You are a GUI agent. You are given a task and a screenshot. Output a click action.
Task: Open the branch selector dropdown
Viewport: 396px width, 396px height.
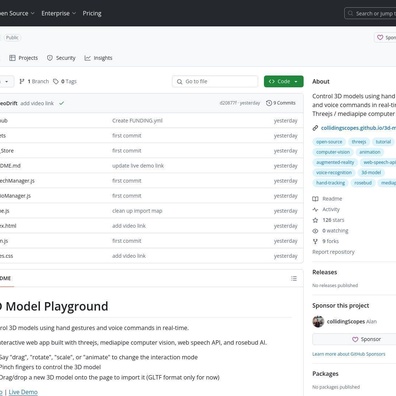click(x=7, y=81)
